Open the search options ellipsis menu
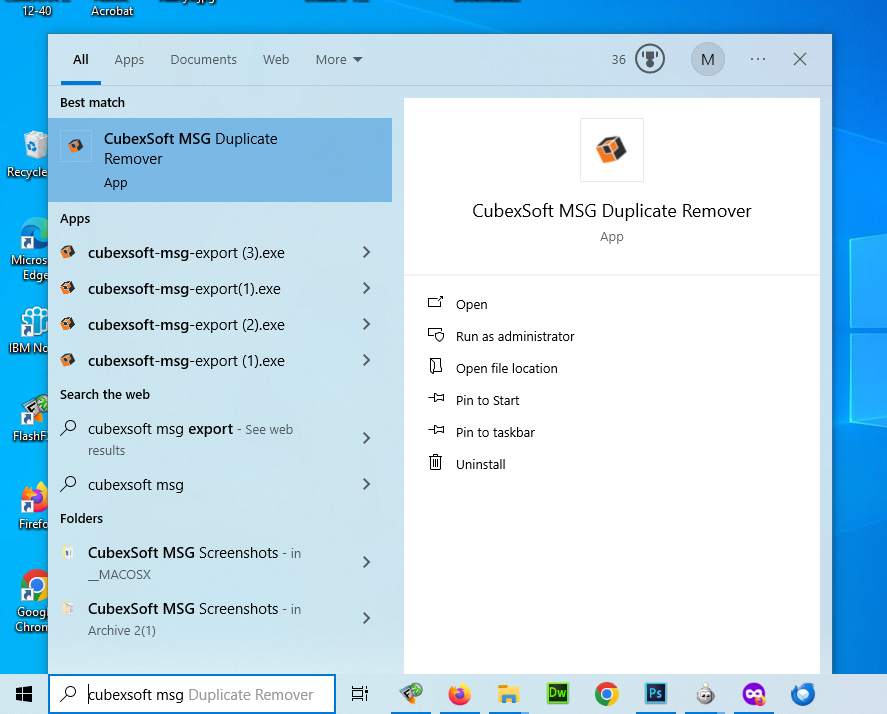Image resolution: width=887 pixels, height=714 pixels. pos(758,60)
